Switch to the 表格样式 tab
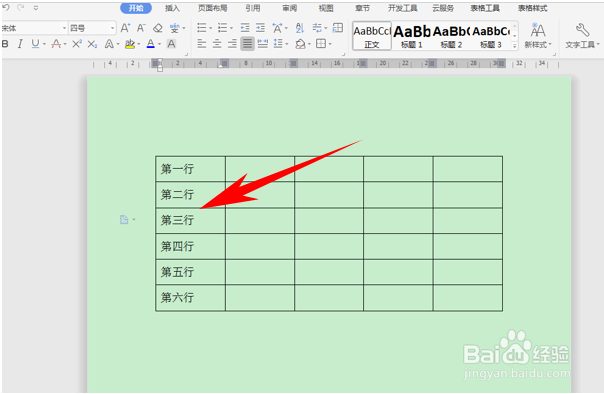 (533, 8)
